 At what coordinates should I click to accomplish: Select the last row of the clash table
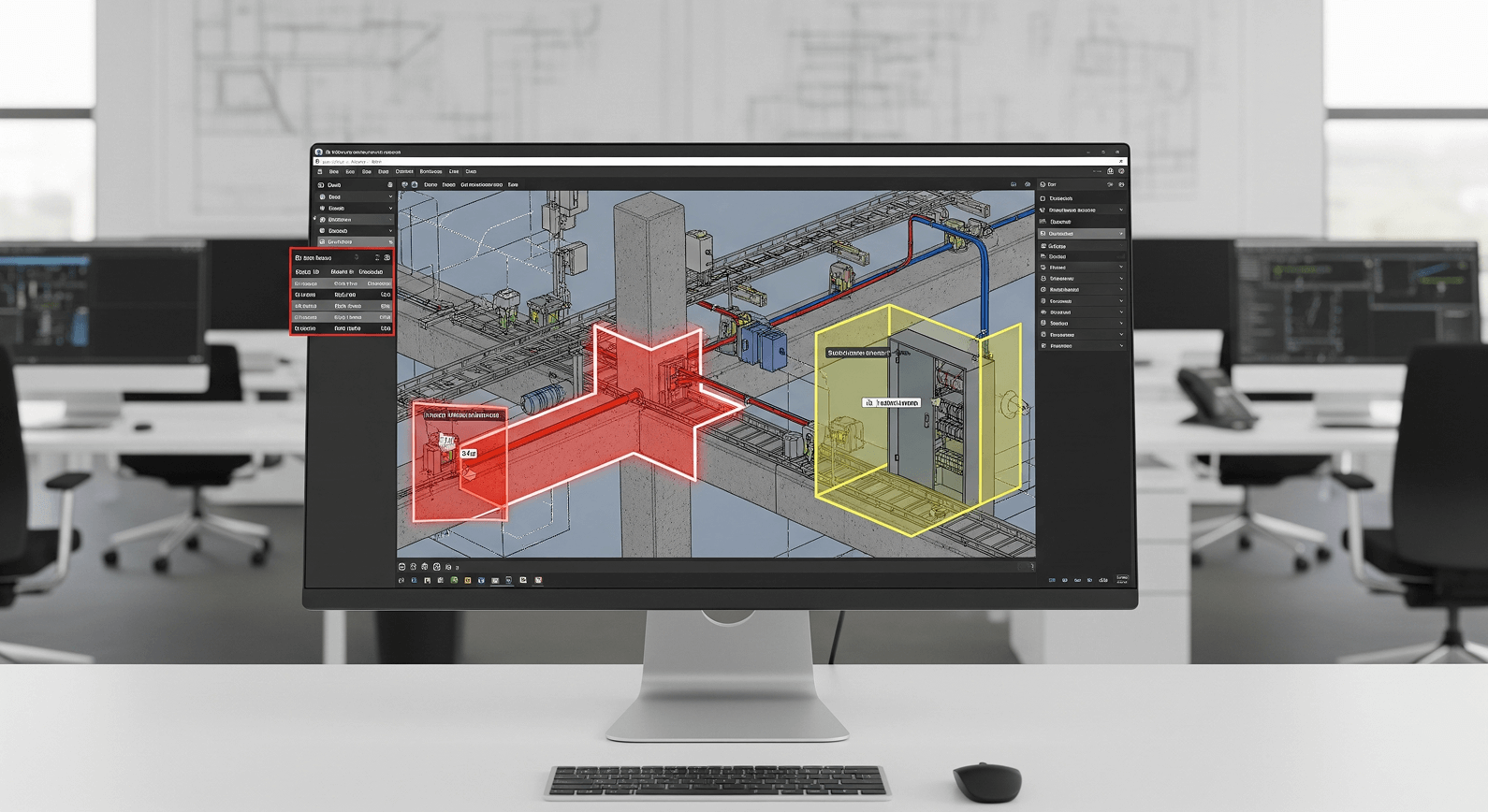pos(343,328)
